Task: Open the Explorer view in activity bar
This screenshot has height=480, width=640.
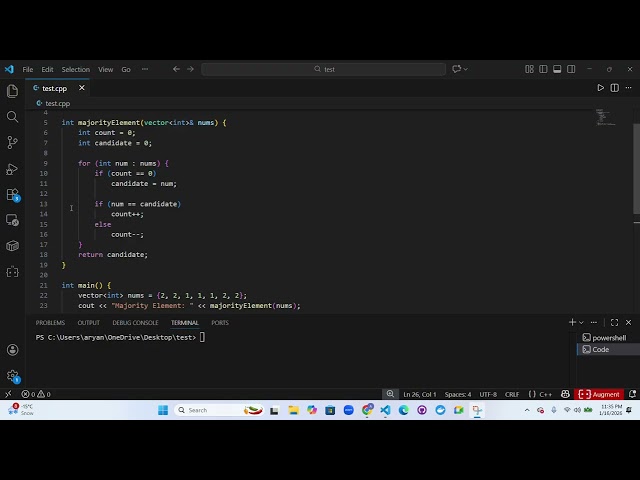Action: click(12, 91)
